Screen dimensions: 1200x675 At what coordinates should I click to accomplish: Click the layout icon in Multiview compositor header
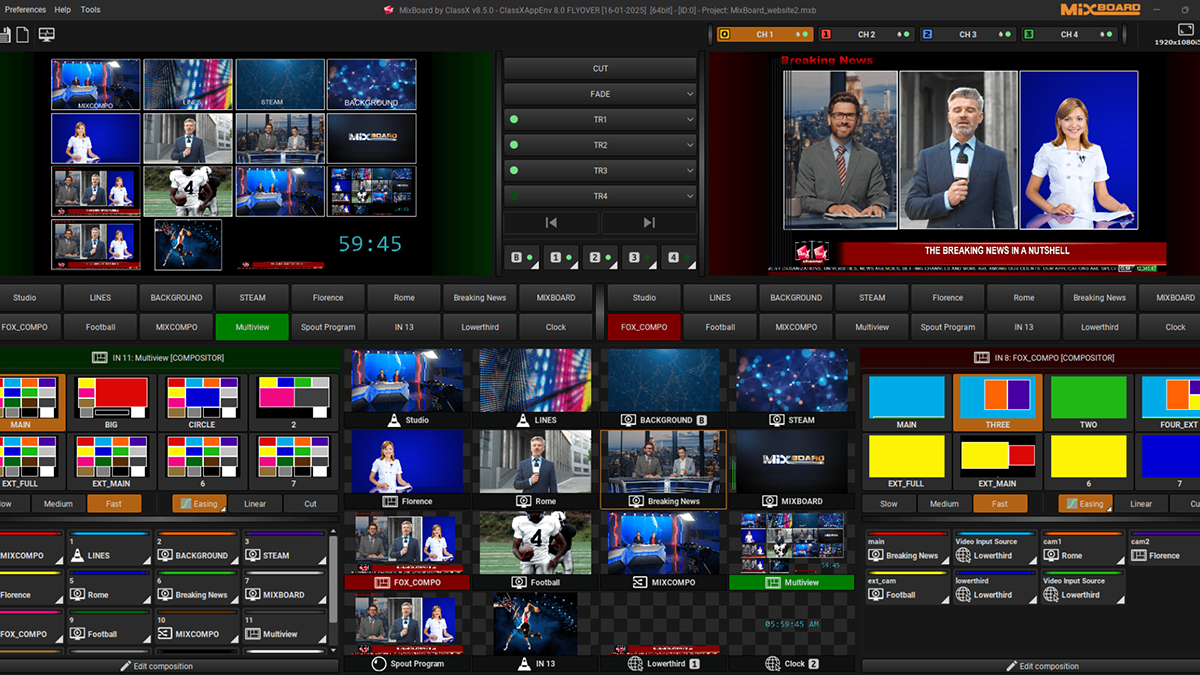[99, 357]
